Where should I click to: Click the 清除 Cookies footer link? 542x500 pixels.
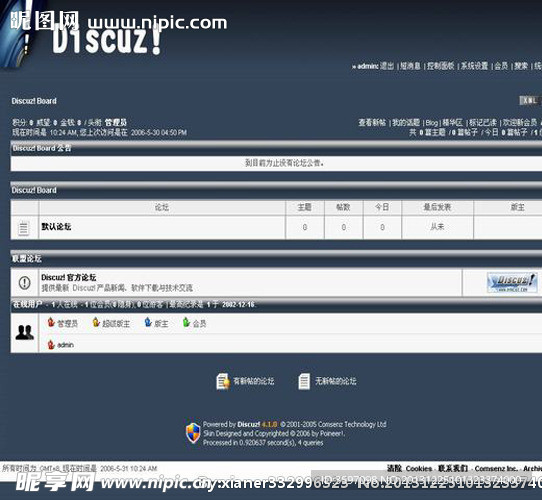[409, 469]
